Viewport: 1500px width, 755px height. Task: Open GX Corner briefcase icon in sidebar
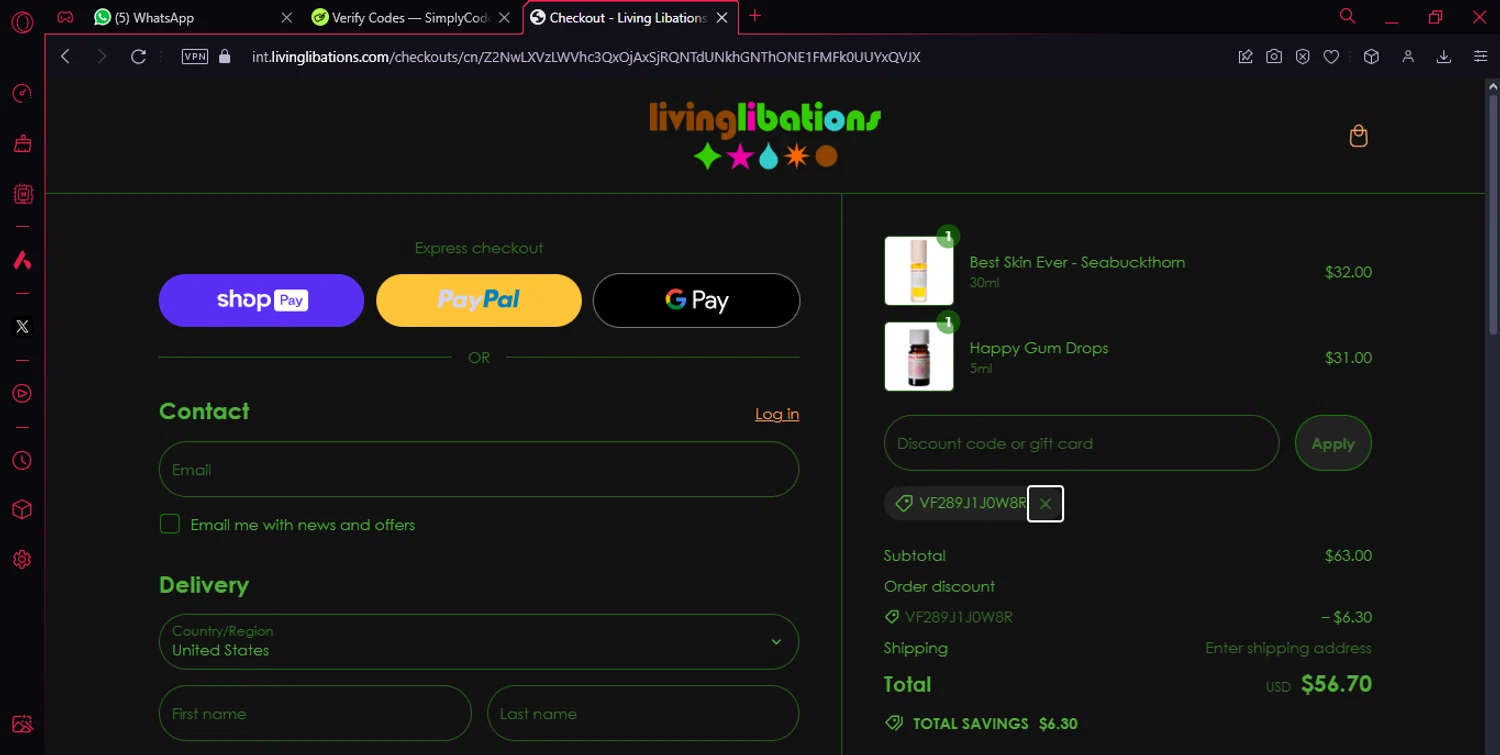22,144
